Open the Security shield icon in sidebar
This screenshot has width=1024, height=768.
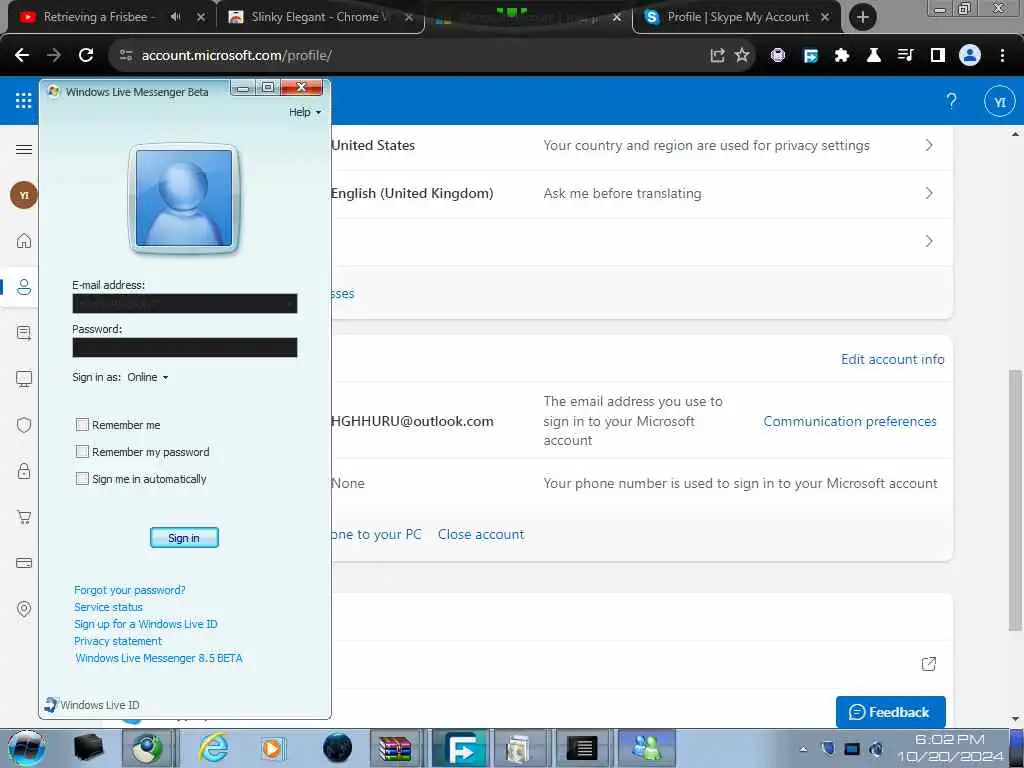pos(24,425)
